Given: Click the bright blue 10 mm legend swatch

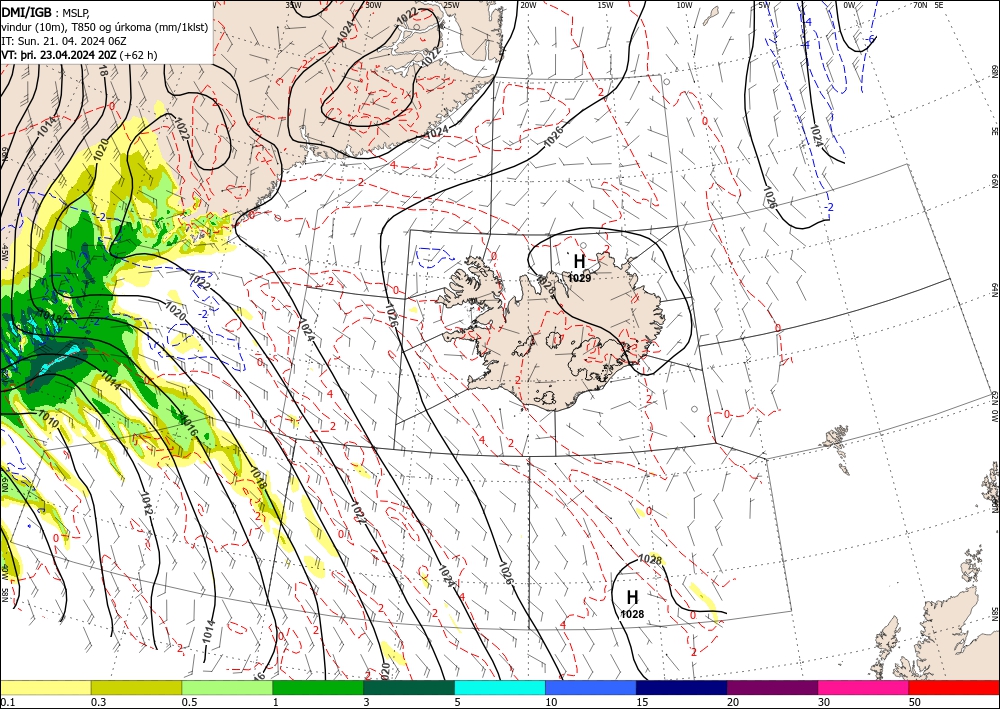Looking at the screenshot, I should pyautogui.click(x=591, y=687).
